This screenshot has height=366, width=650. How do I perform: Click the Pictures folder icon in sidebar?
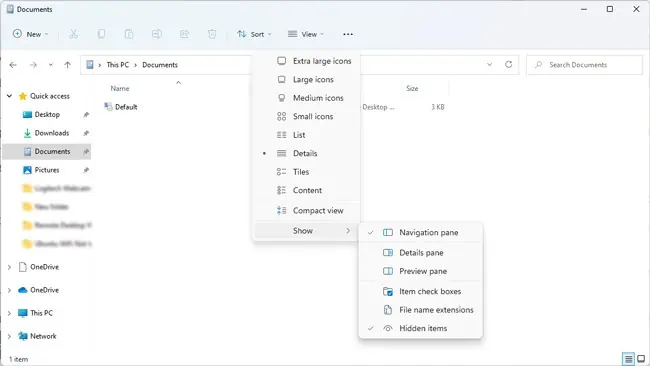point(27,170)
